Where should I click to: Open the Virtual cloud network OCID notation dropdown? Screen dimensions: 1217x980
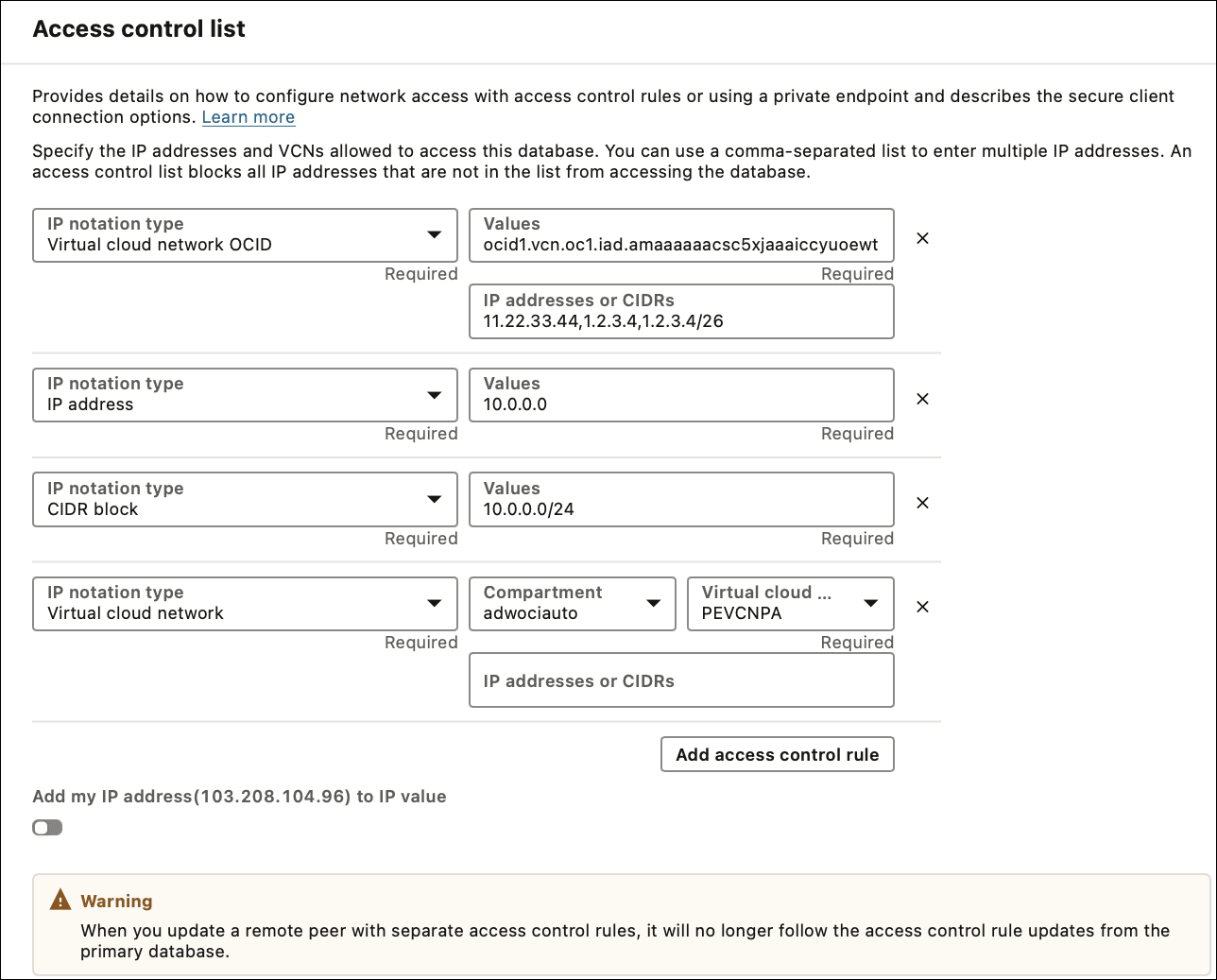(x=245, y=235)
